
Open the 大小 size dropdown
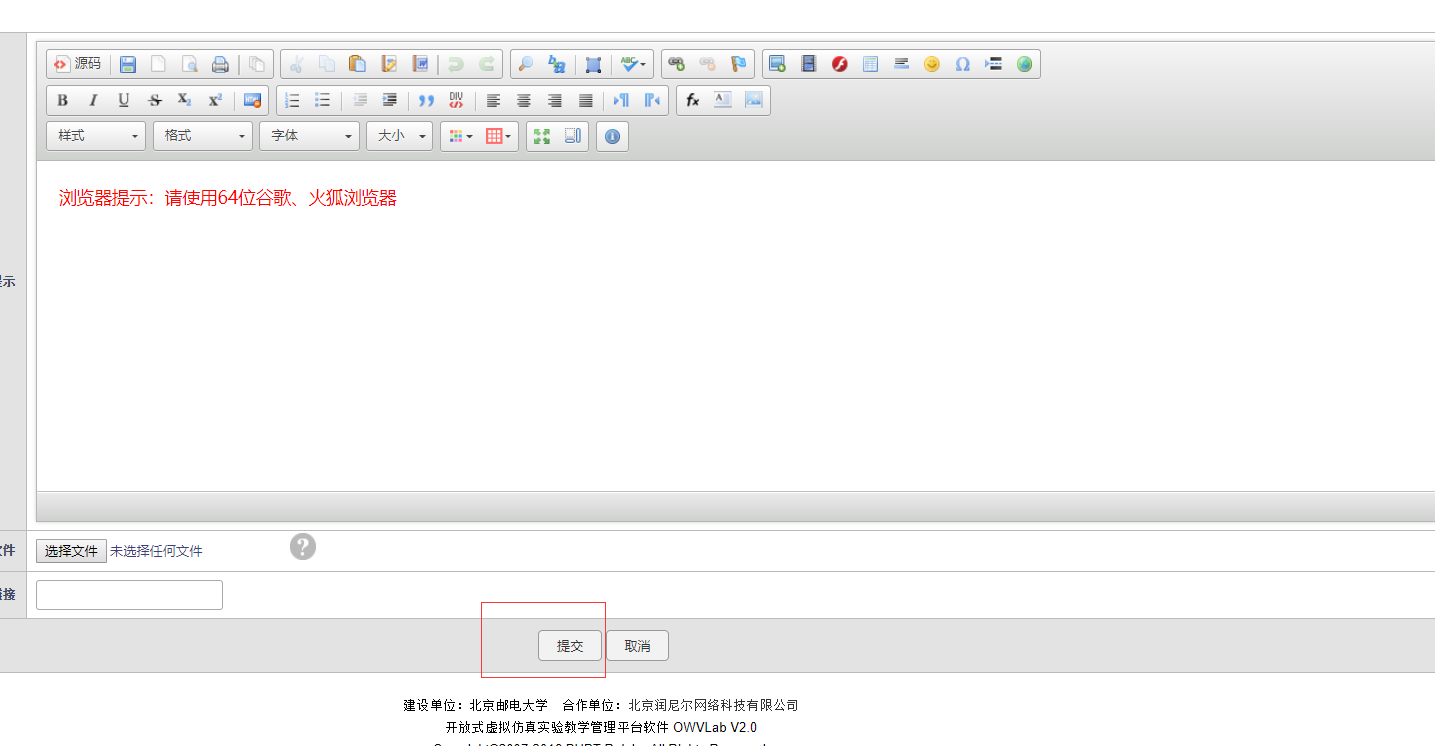click(x=400, y=136)
